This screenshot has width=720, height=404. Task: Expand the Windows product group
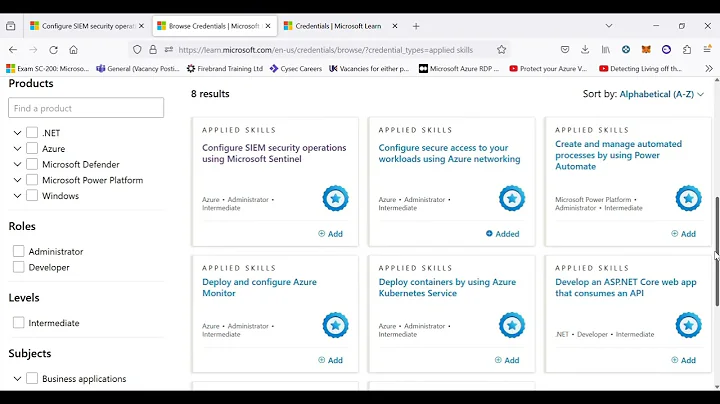coord(17,196)
